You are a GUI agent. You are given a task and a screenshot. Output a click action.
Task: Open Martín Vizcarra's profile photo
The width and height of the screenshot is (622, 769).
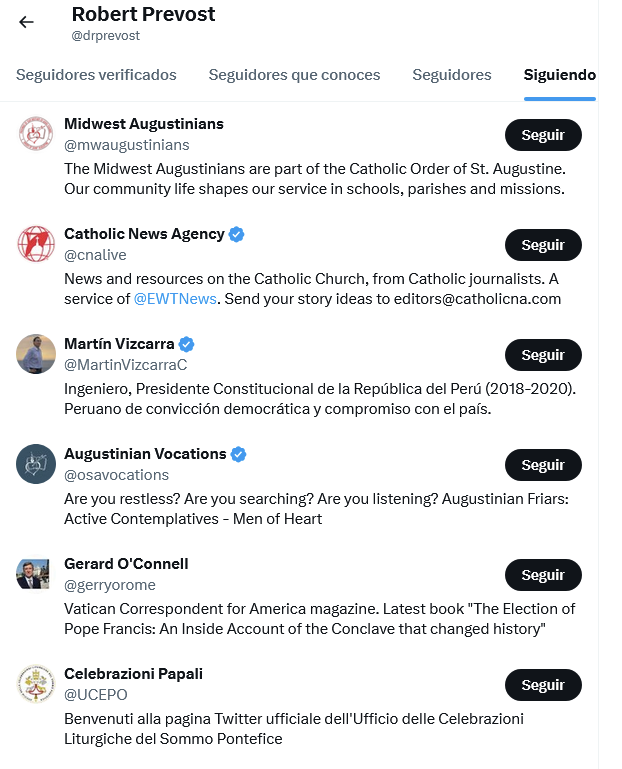36,354
